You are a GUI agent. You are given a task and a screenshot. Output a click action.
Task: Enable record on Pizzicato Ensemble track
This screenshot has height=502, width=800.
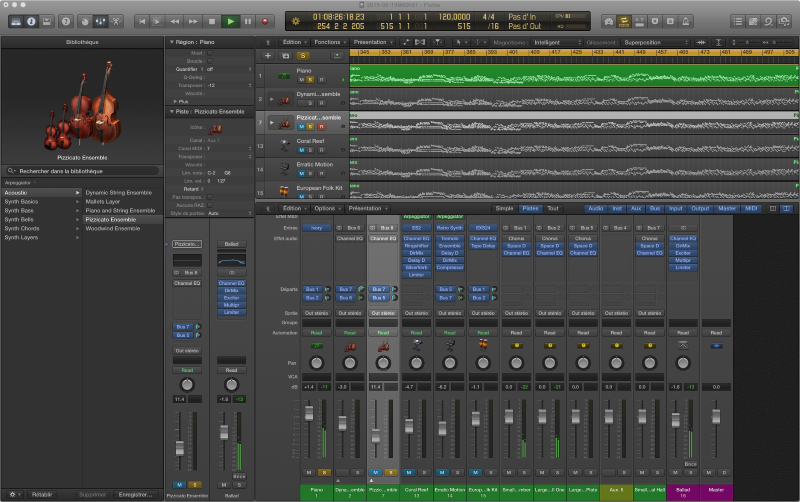[320, 126]
